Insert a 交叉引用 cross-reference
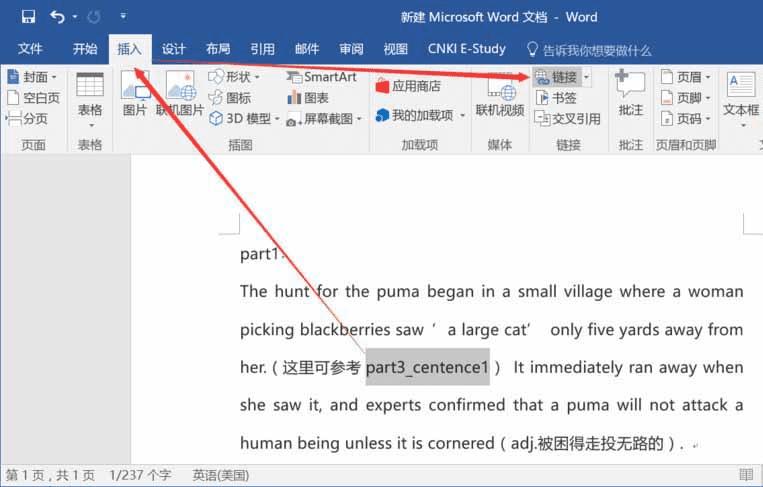763x487 pixels. click(567, 119)
